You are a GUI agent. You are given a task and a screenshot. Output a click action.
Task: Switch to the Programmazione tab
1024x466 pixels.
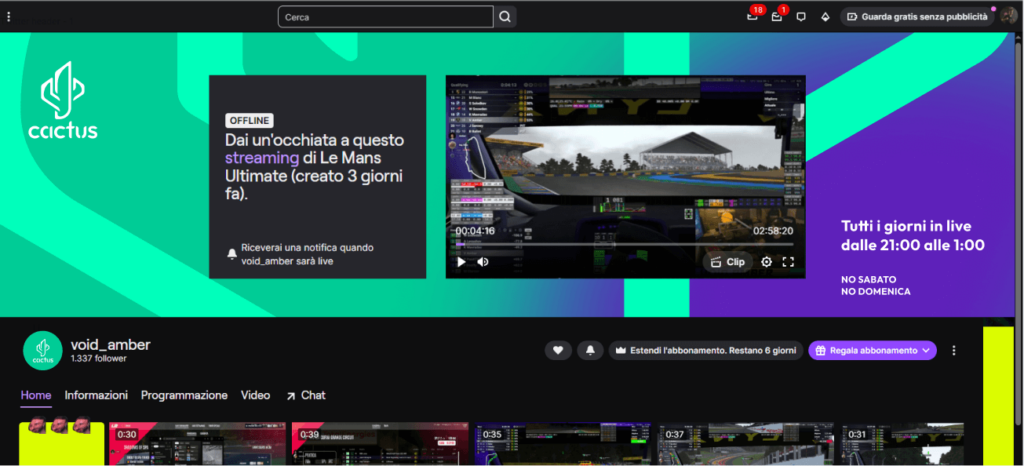pos(184,396)
